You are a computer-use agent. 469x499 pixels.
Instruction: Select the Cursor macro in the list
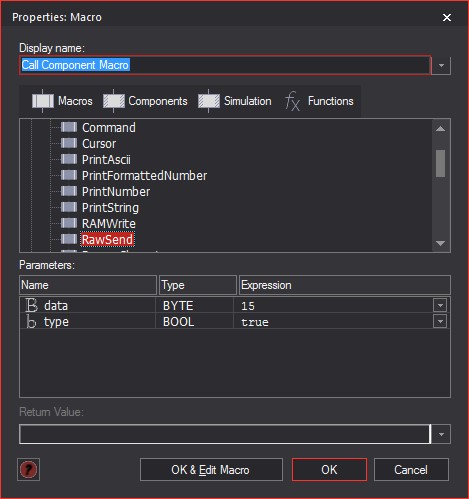99,143
